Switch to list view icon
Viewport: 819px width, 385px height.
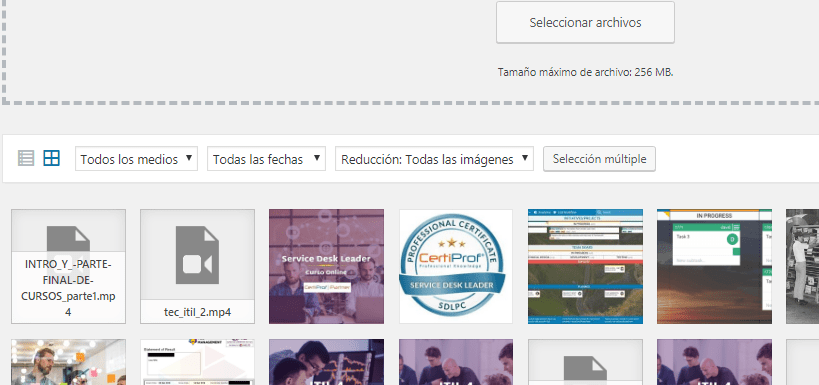click(x=26, y=158)
